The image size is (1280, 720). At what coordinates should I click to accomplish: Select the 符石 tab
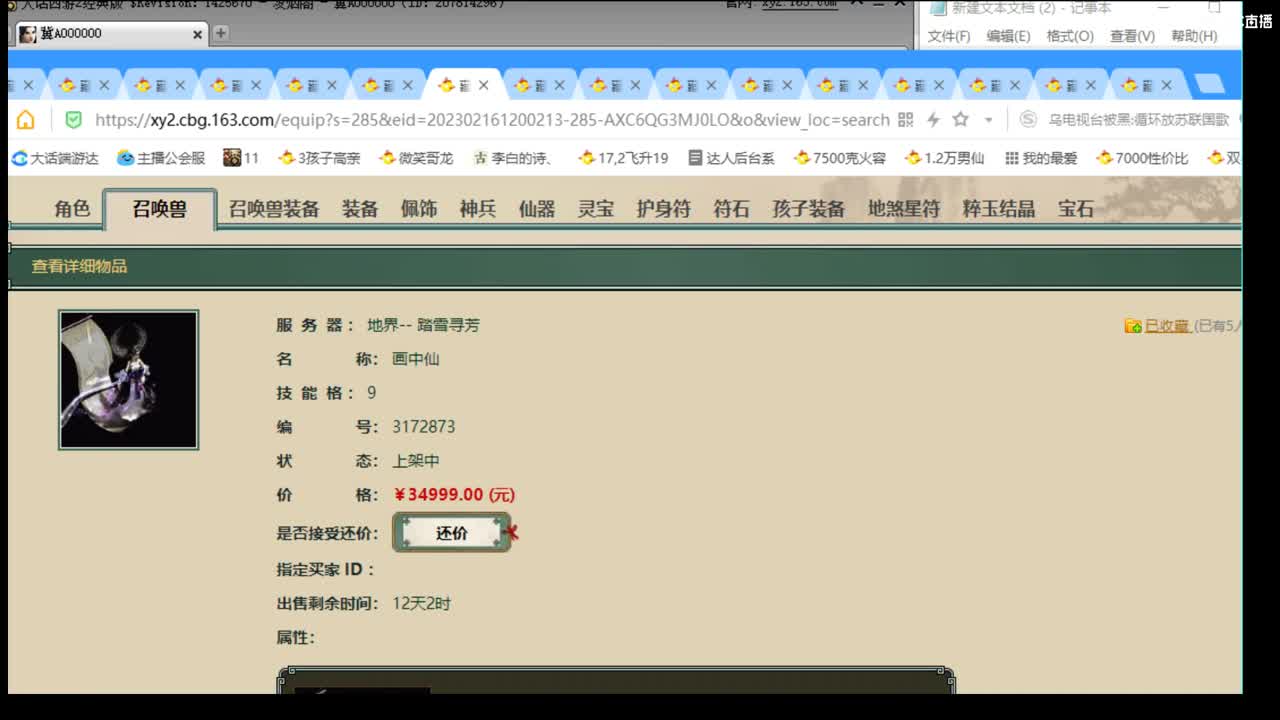731,209
